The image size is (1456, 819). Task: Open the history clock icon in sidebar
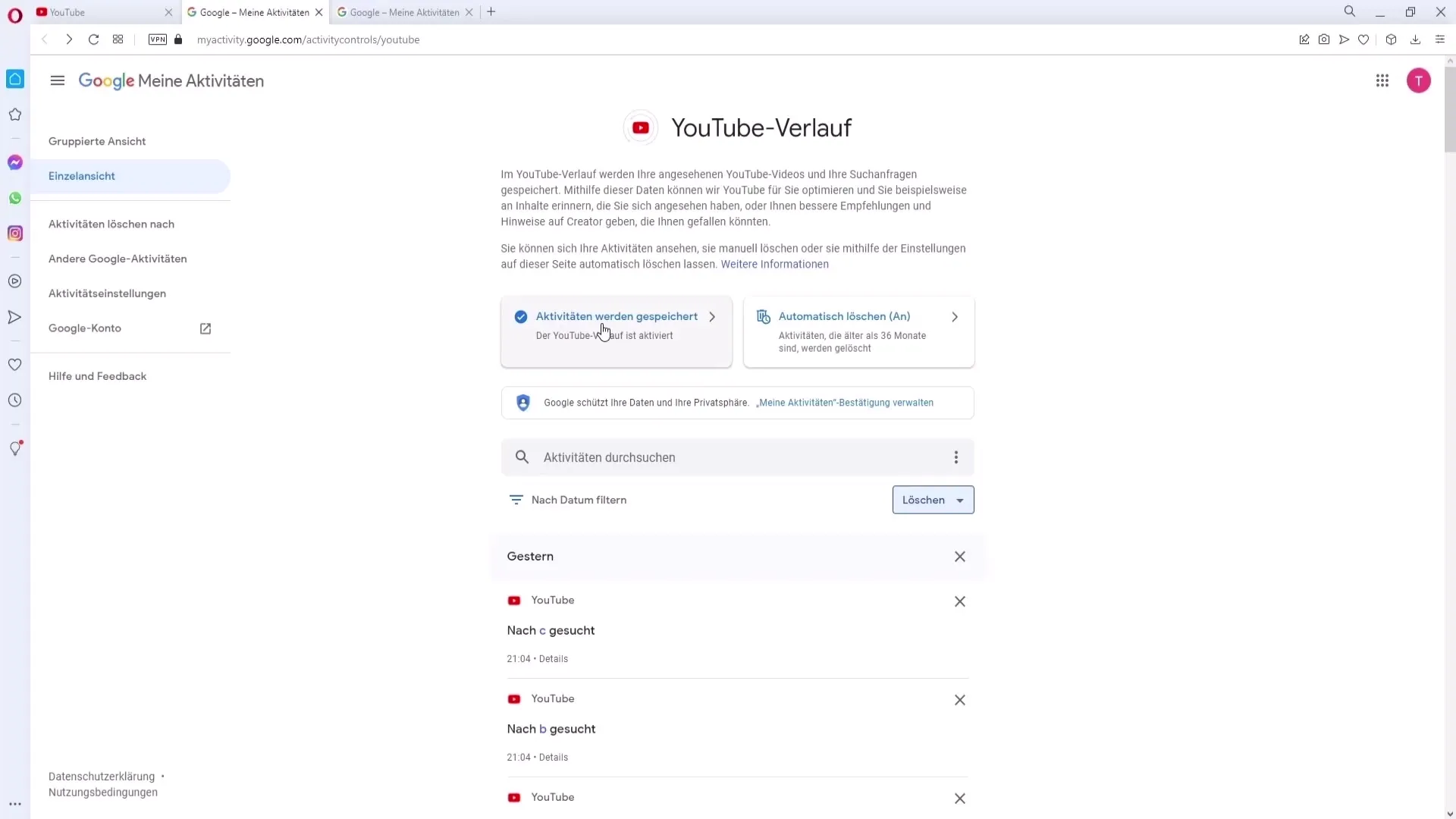pyautogui.click(x=15, y=400)
